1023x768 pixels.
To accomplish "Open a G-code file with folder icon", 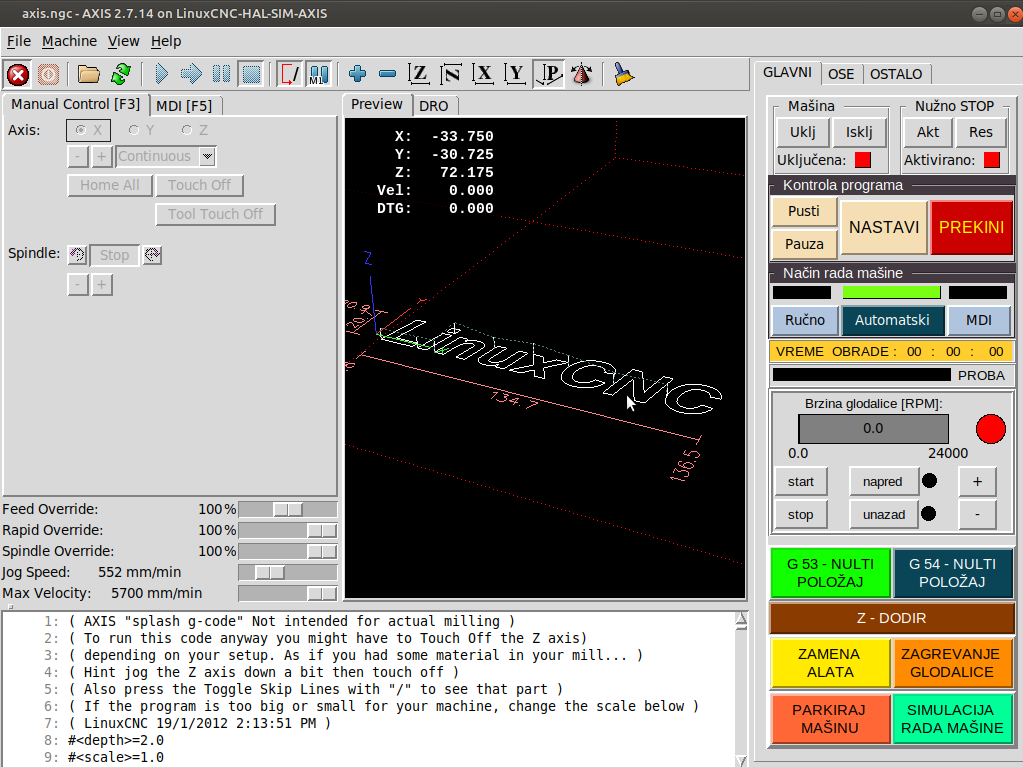I will pyautogui.click(x=89, y=74).
